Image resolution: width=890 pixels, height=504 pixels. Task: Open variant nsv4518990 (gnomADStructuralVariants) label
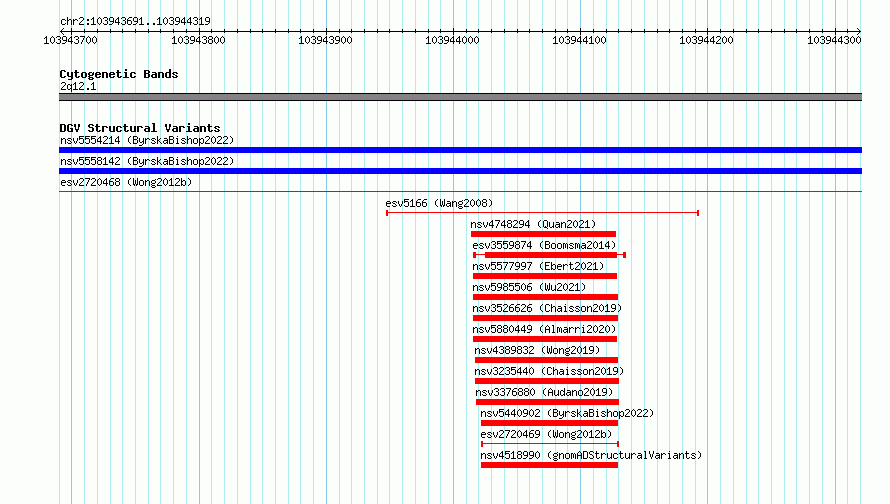tap(591, 455)
